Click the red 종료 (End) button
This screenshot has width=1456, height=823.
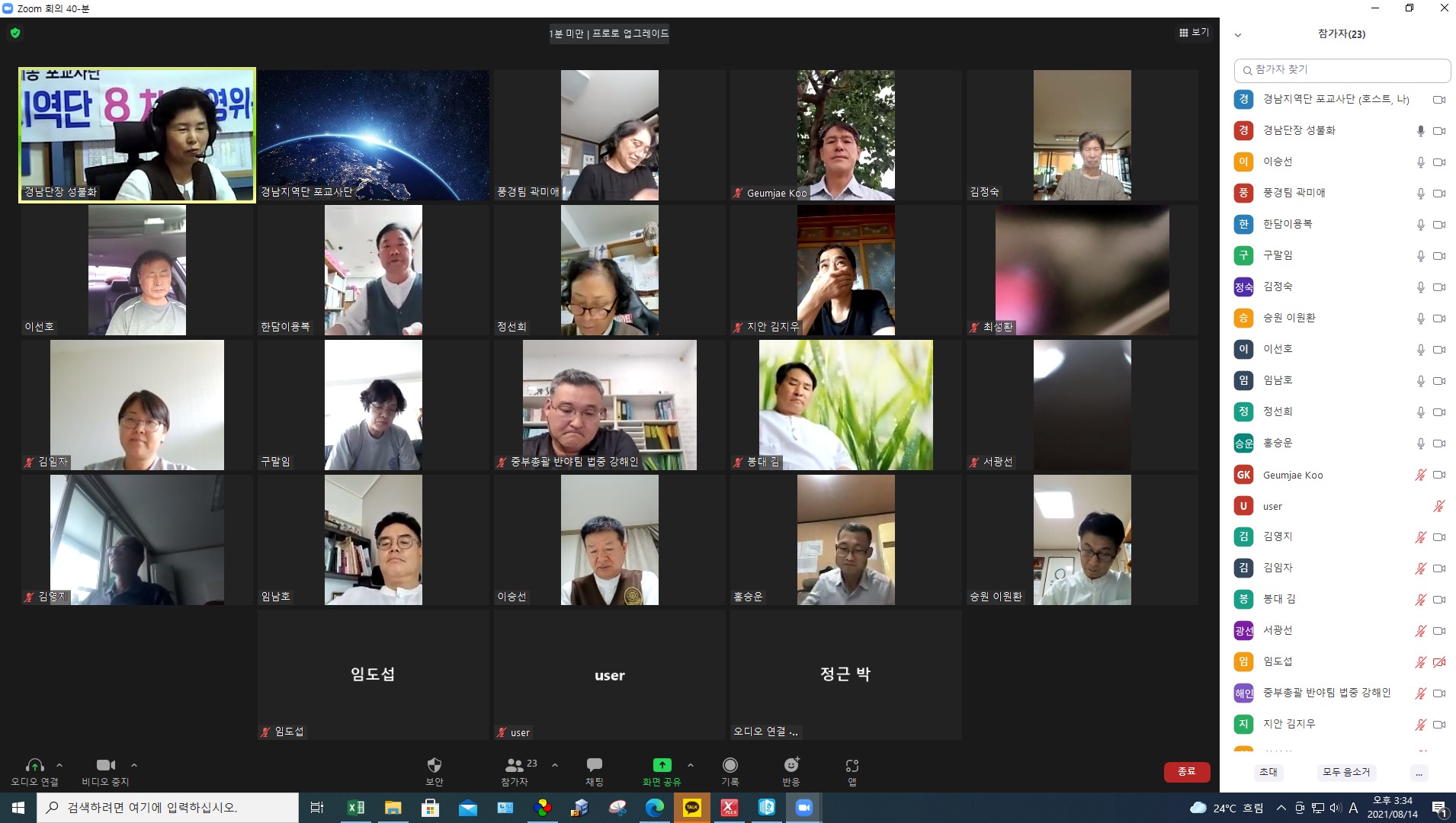click(1187, 772)
